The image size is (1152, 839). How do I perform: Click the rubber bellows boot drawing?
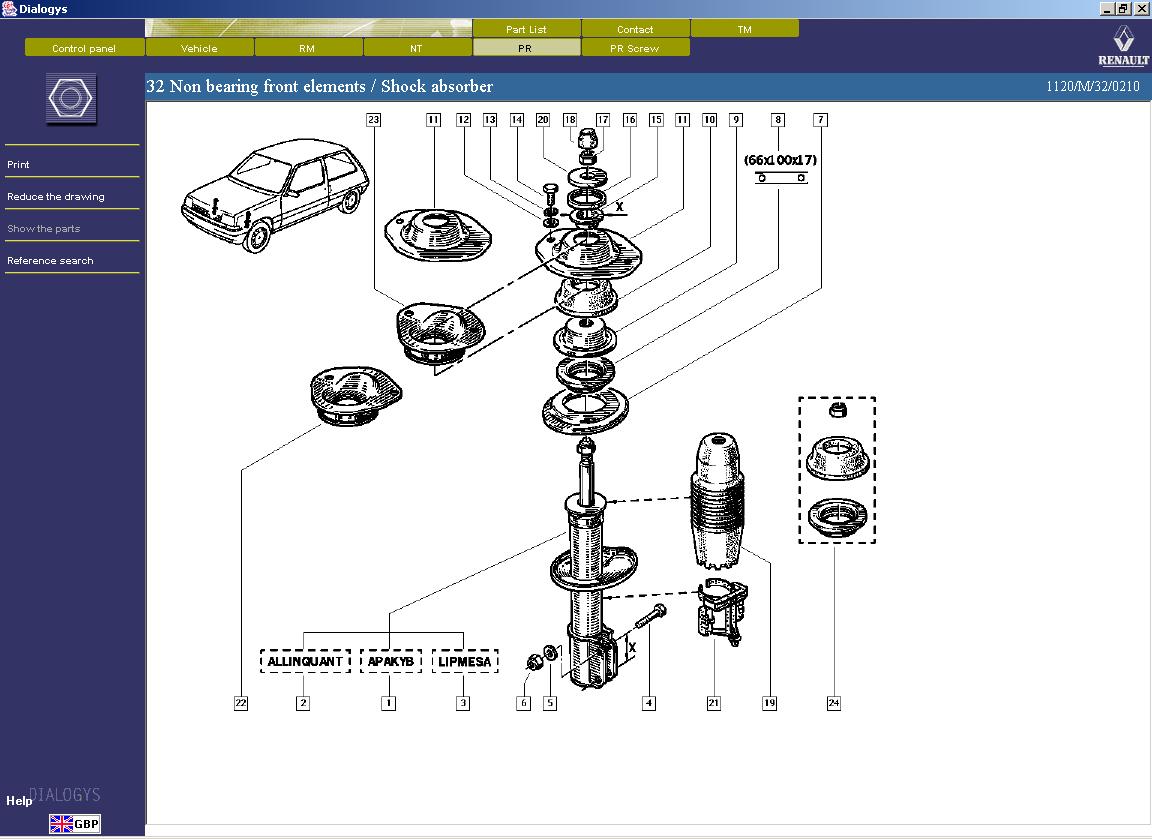click(x=718, y=501)
